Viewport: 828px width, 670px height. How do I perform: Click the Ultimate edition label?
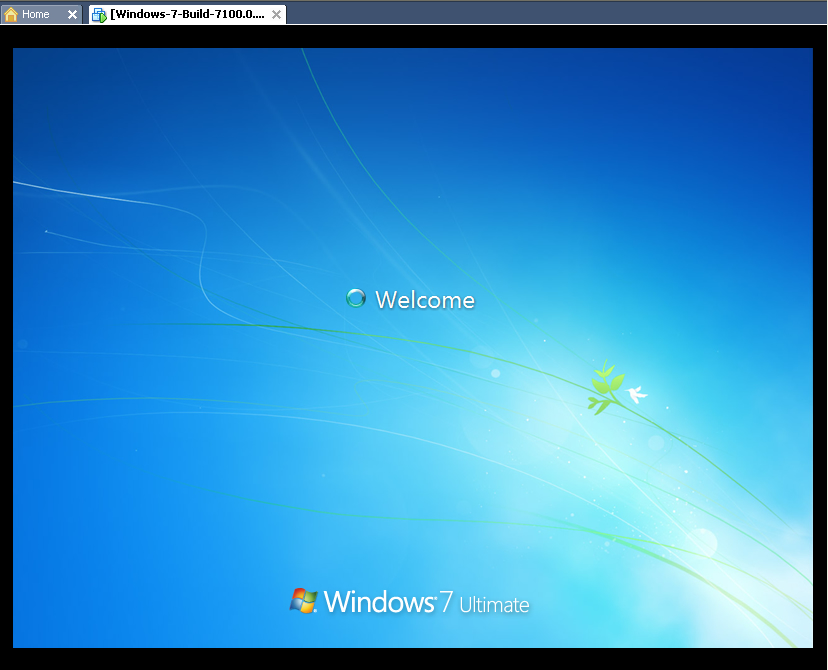click(494, 605)
